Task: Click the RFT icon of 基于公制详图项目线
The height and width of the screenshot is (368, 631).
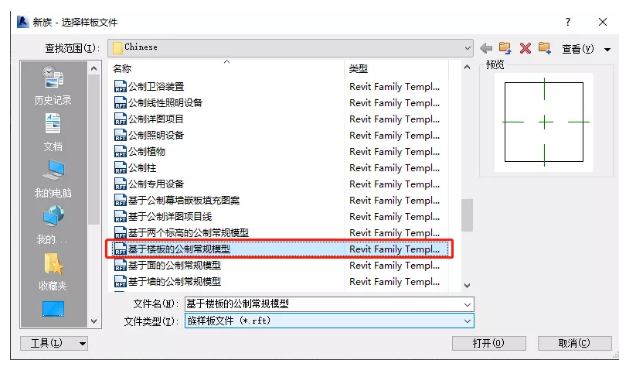Action: [120, 217]
